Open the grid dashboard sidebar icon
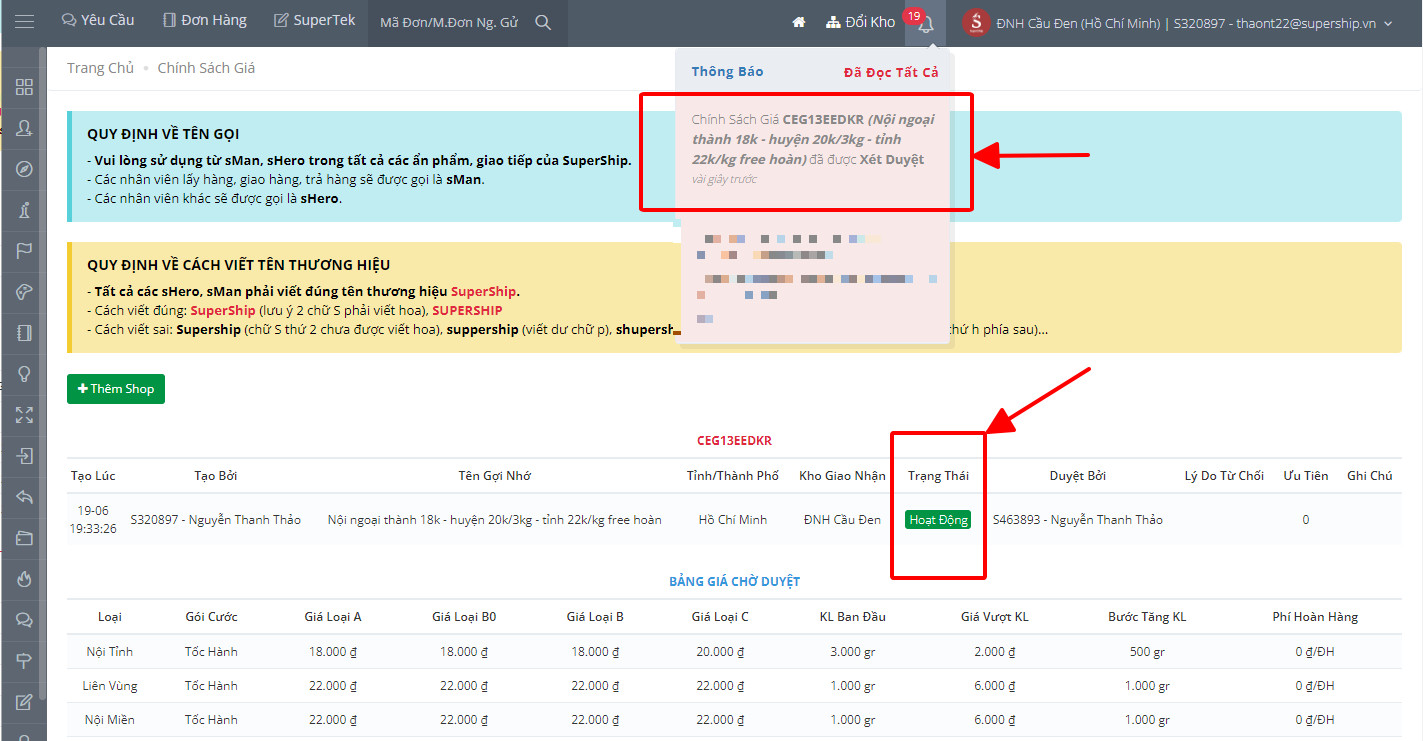Image resolution: width=1423 pixels, height=741 pixels. (x=25, y=86)
